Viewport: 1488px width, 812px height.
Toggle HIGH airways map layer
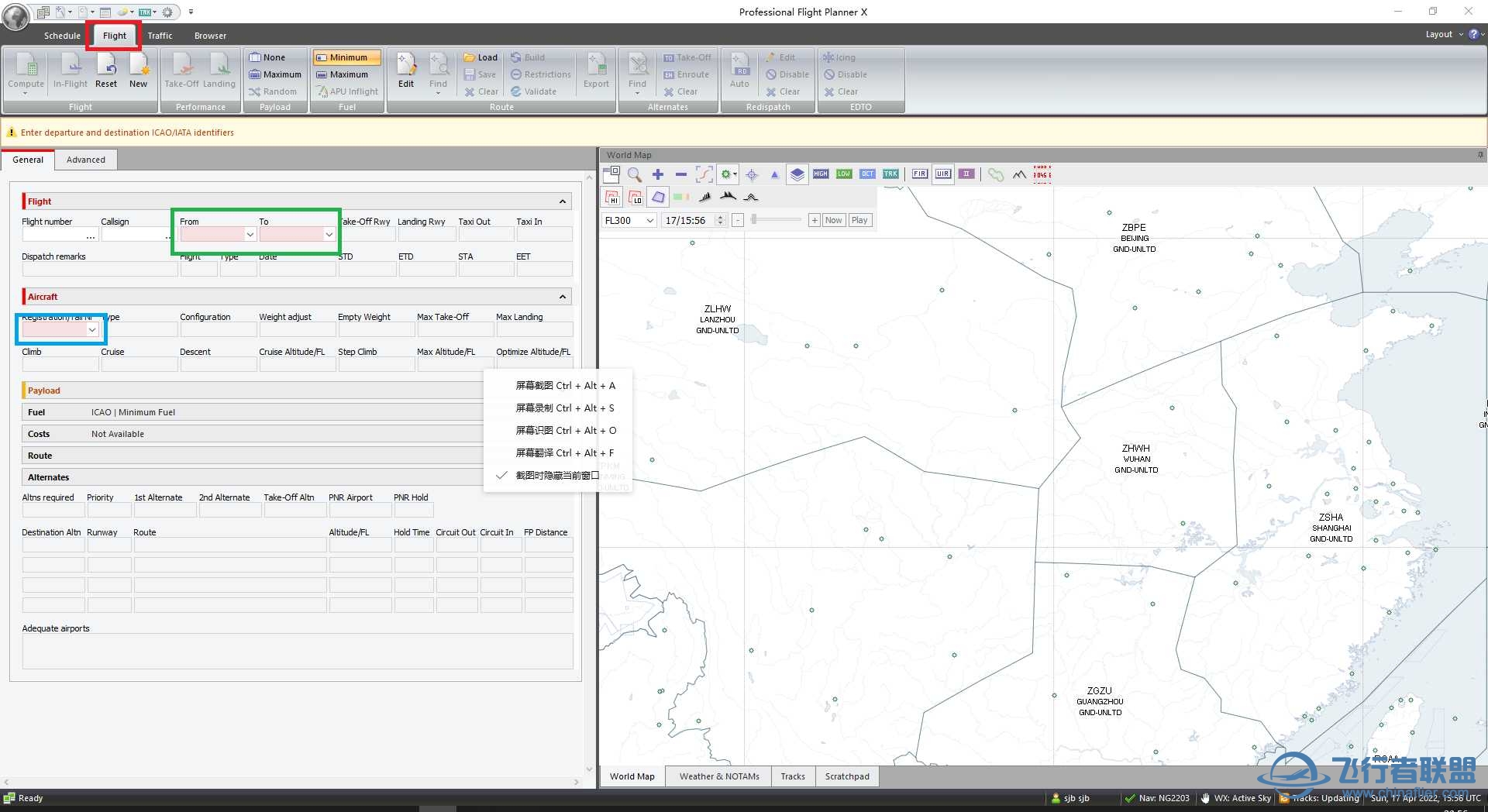[821, 174]
